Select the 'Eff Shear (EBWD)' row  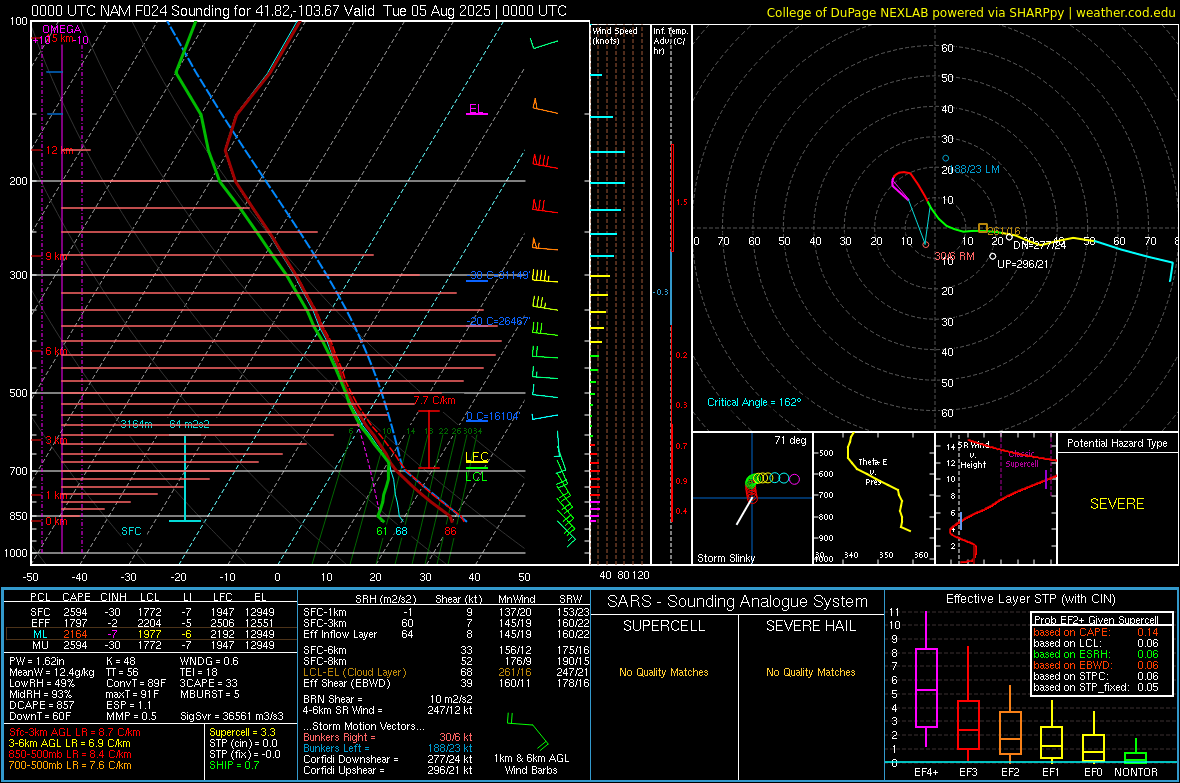click(446, 683)
